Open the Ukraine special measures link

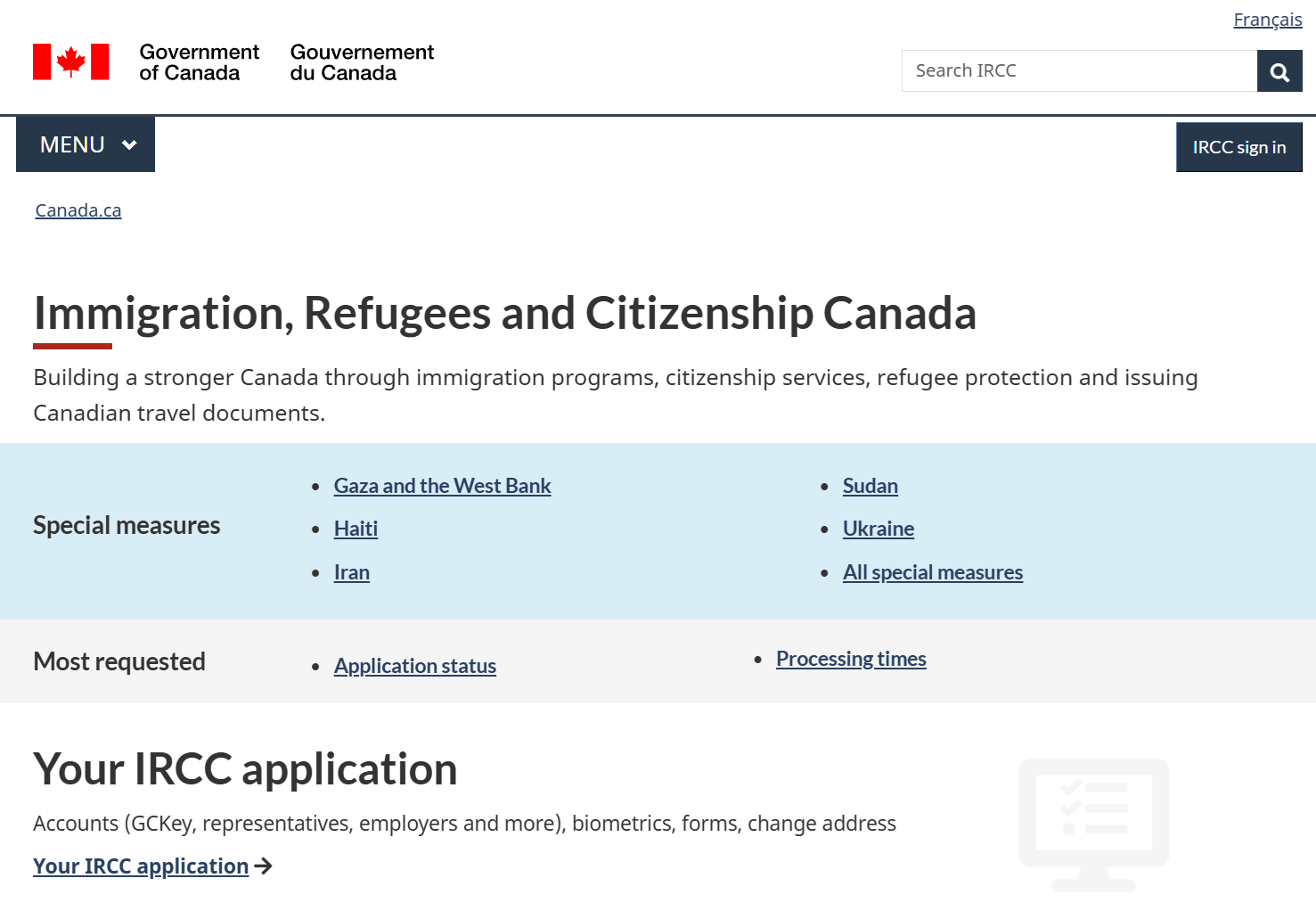[878, 529]
